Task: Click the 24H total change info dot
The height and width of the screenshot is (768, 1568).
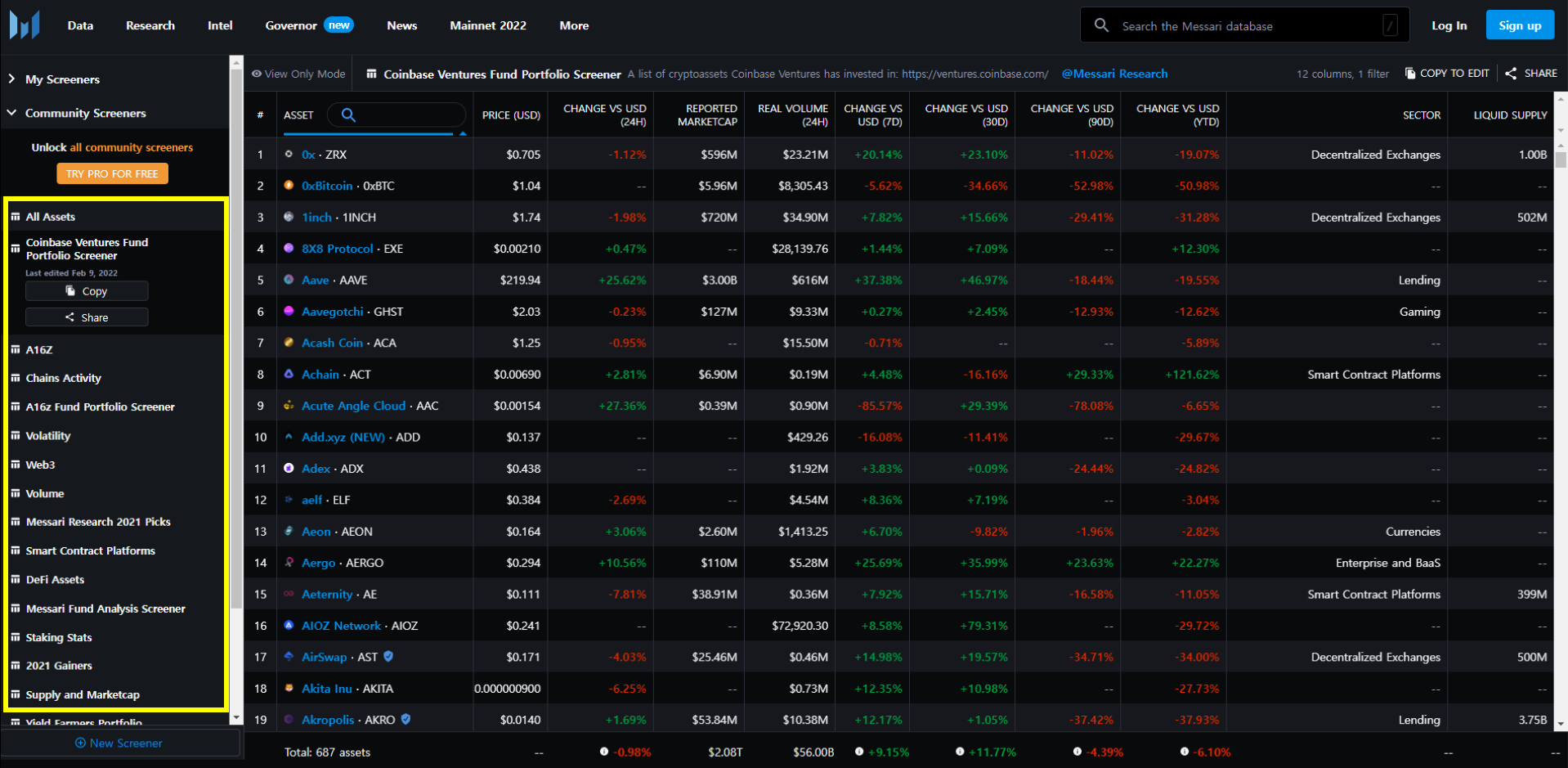Action: 604,752
